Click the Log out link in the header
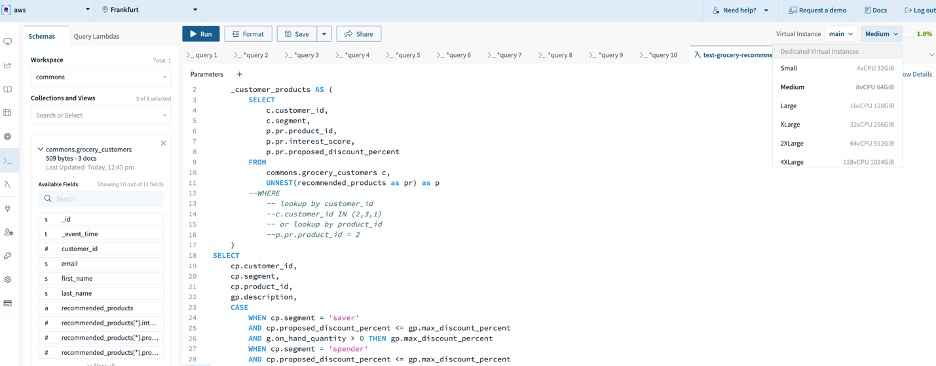Viewport: 936px width, 366px height. pos(920,10)
